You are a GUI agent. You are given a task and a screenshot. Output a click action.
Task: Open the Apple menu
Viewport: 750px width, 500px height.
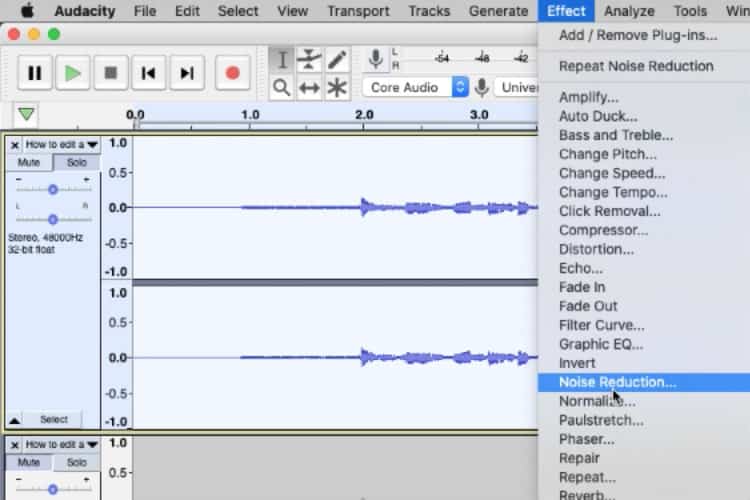[27, 11]
